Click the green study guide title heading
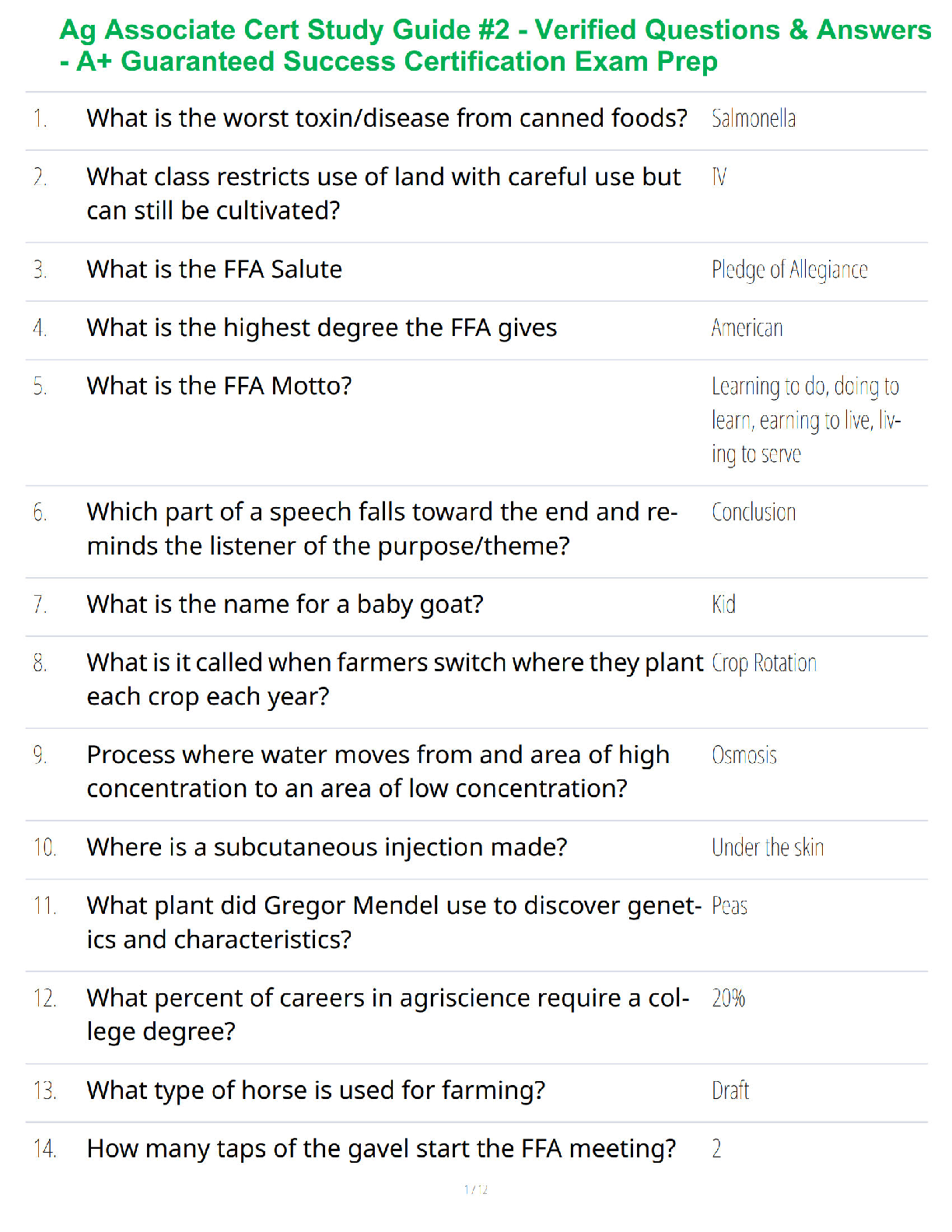 pos(495,45)
